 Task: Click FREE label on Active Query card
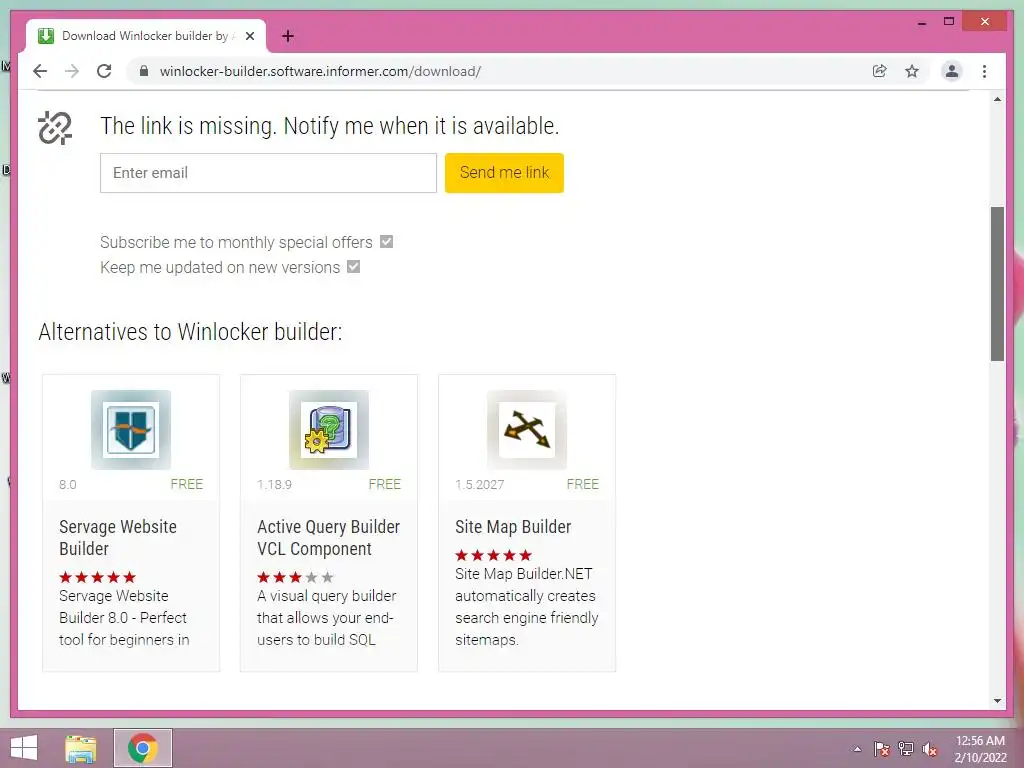click(385, 484)
